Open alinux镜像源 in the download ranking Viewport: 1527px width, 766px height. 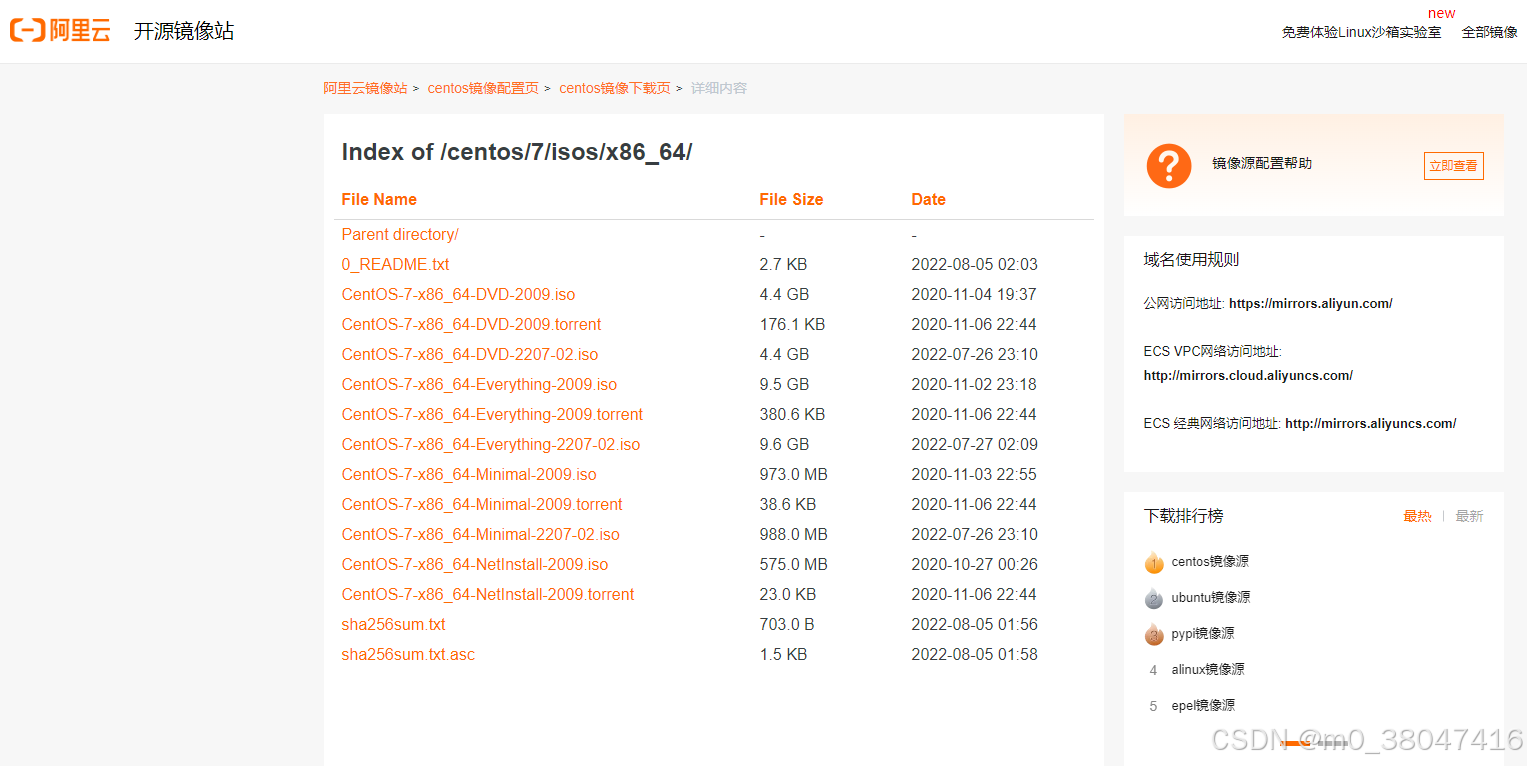1208,670
